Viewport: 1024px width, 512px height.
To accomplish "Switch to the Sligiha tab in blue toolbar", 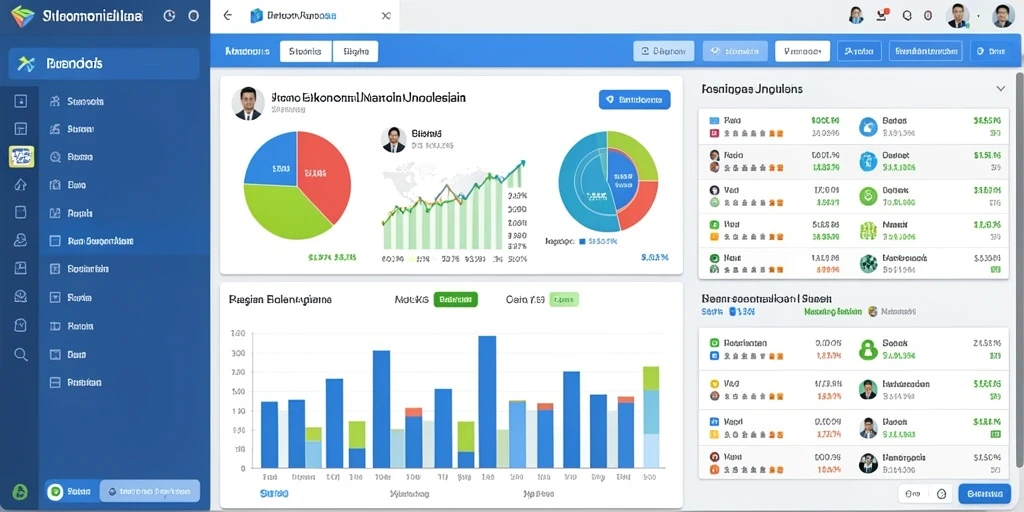I will pyautogui.click(x=355, y=51).
